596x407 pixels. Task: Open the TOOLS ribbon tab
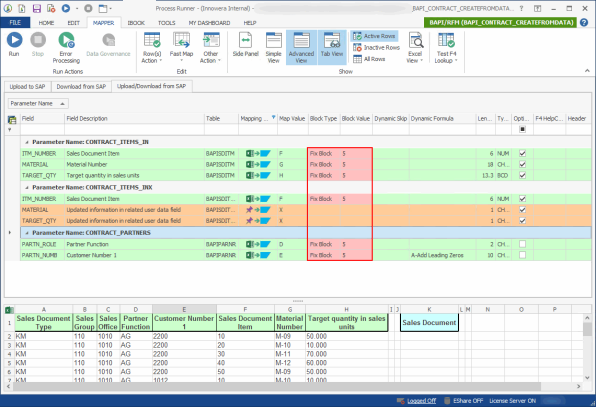pyautogui.click(x=166, y=23)
